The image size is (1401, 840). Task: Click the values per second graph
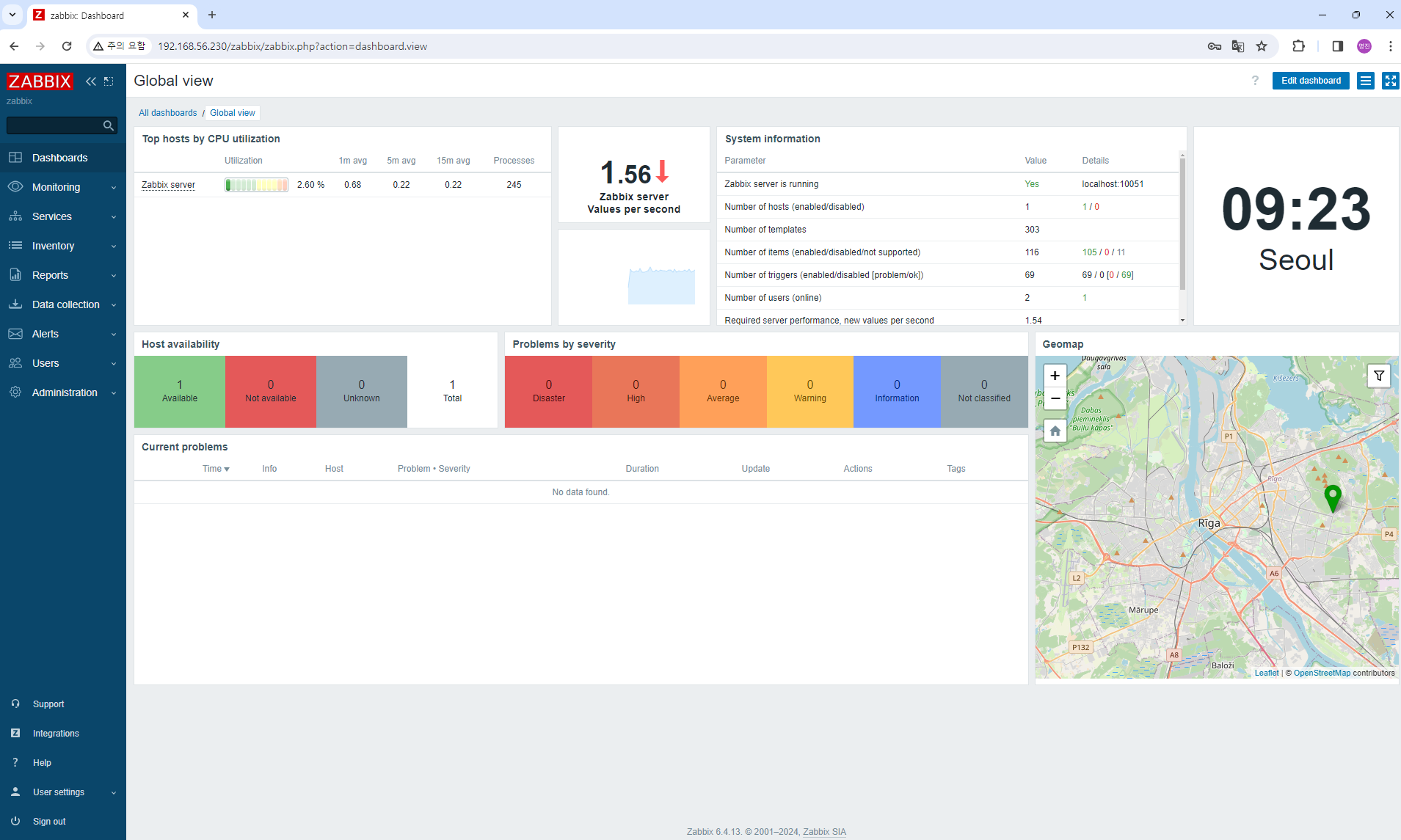[661, 285]
